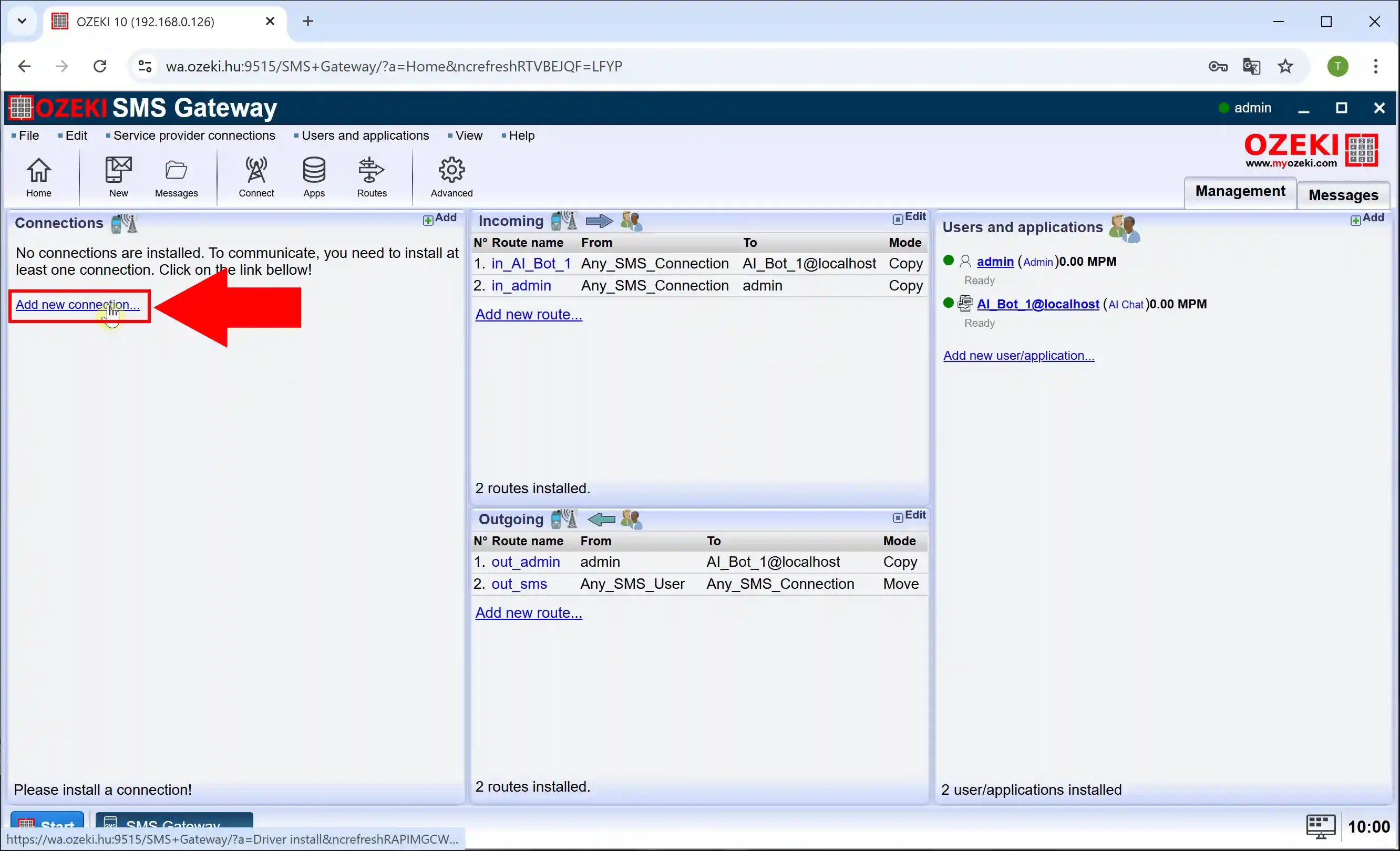Open the in_AI_Bot_1 incoming route
Screen dimensions: 1400x851
[531, 264]
